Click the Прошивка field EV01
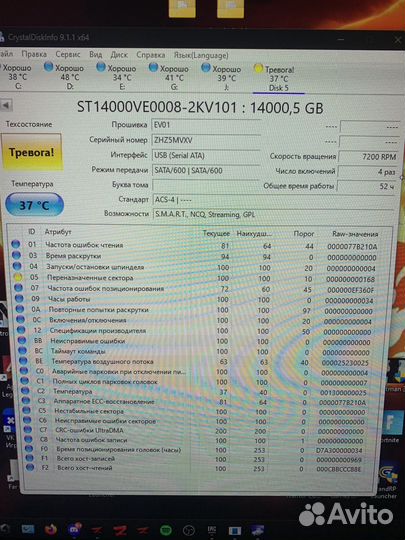405x540 pixels. coord(206,125)
